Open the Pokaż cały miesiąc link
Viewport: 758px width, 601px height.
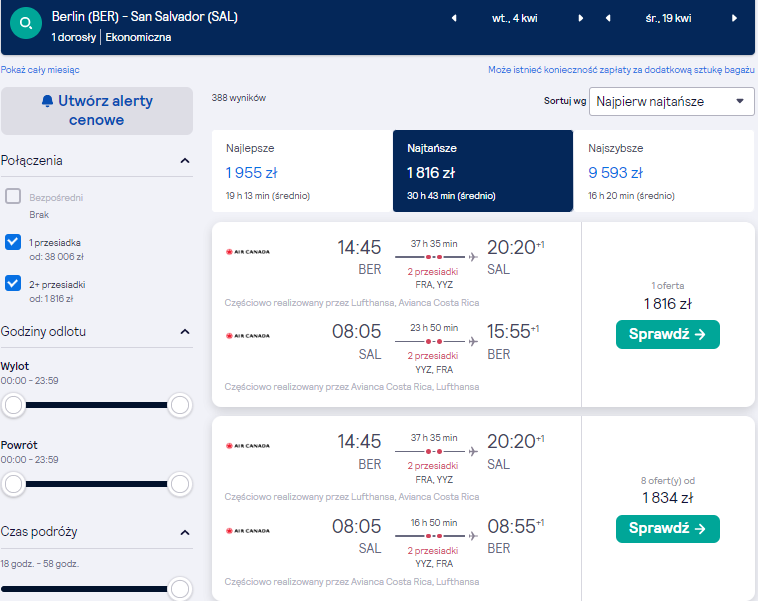(x=40, y=70)
